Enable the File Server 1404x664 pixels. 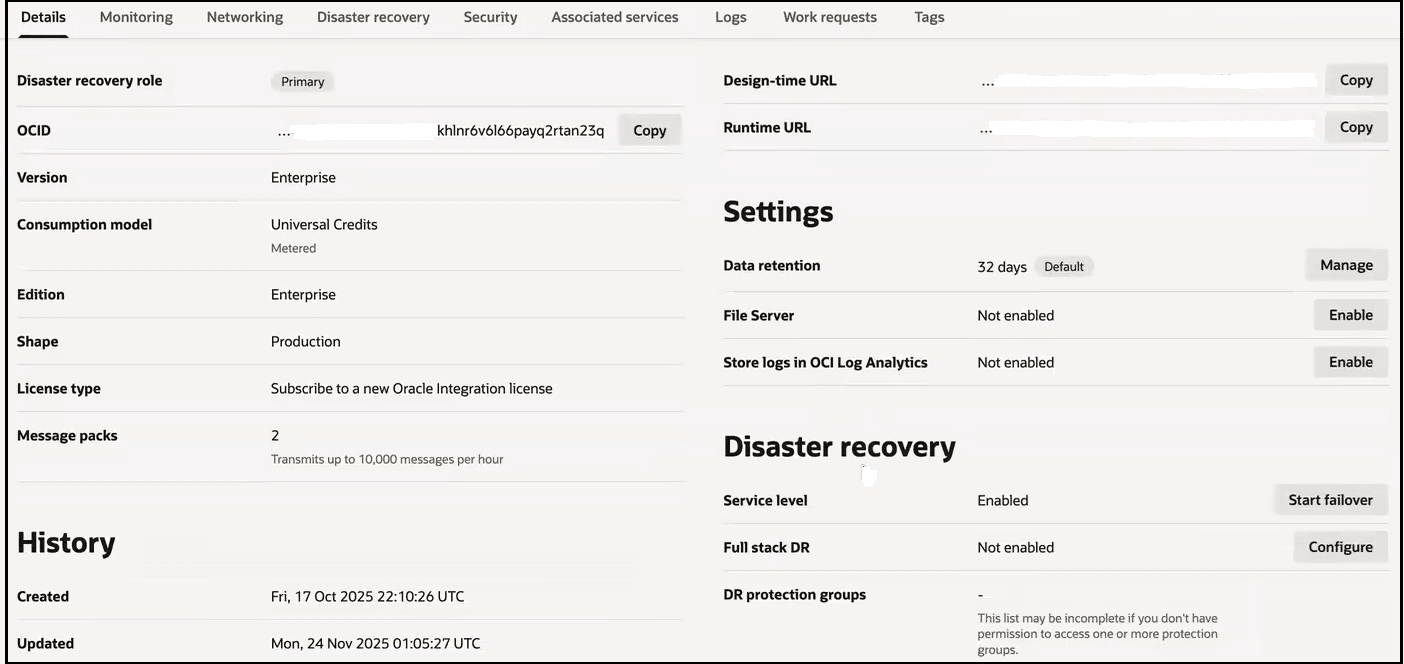tap(1350, 314)
